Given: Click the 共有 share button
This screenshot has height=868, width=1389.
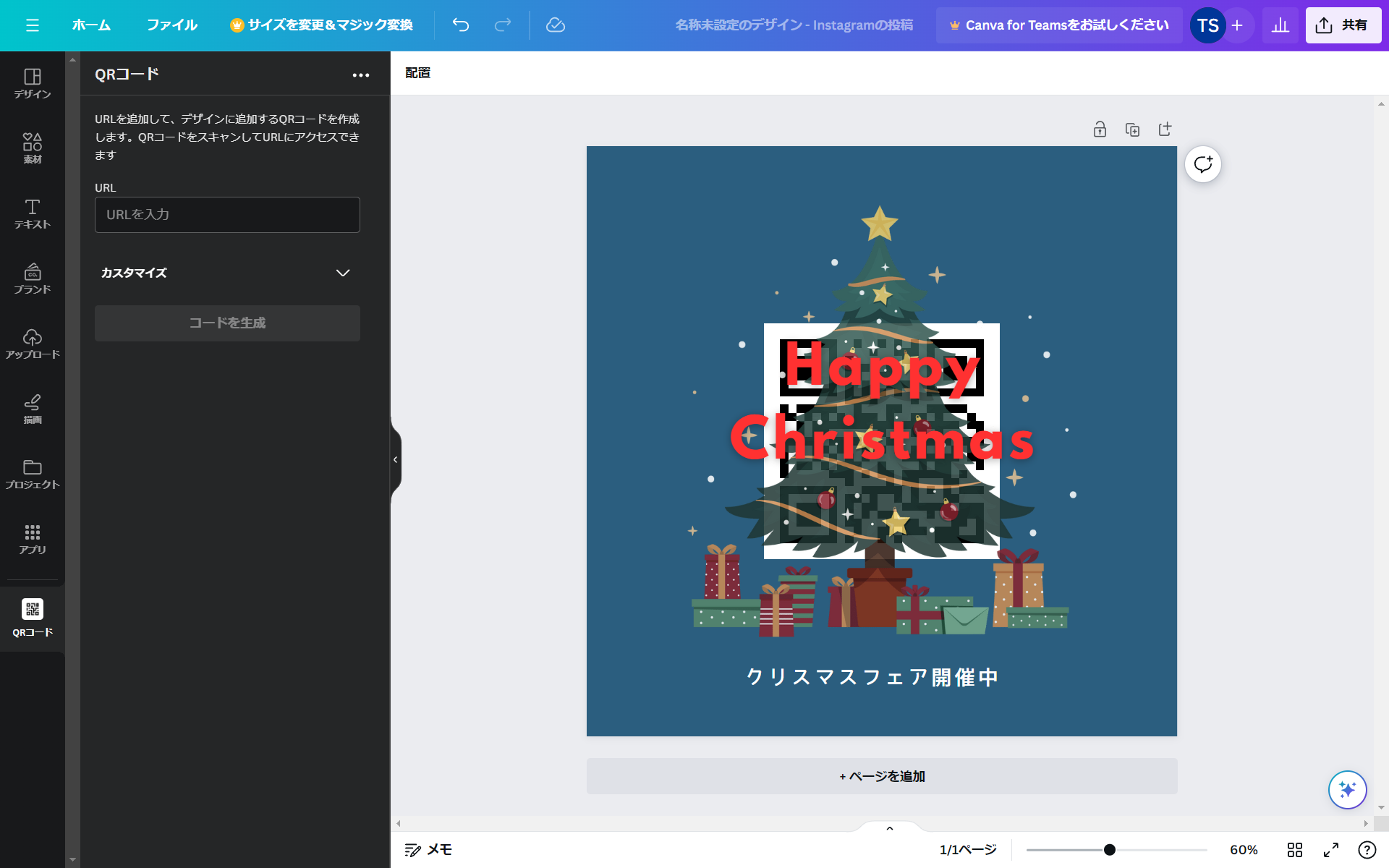Looking at the screenshot, I should pos(1343,25).
